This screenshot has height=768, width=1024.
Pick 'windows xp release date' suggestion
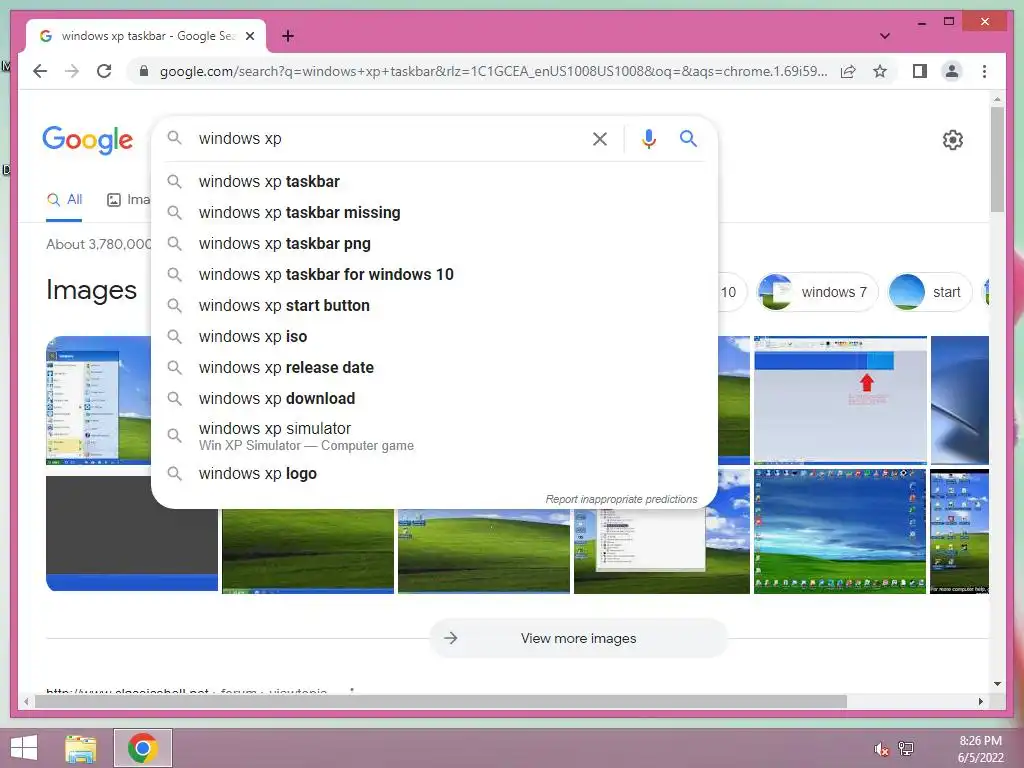point(434,368)
